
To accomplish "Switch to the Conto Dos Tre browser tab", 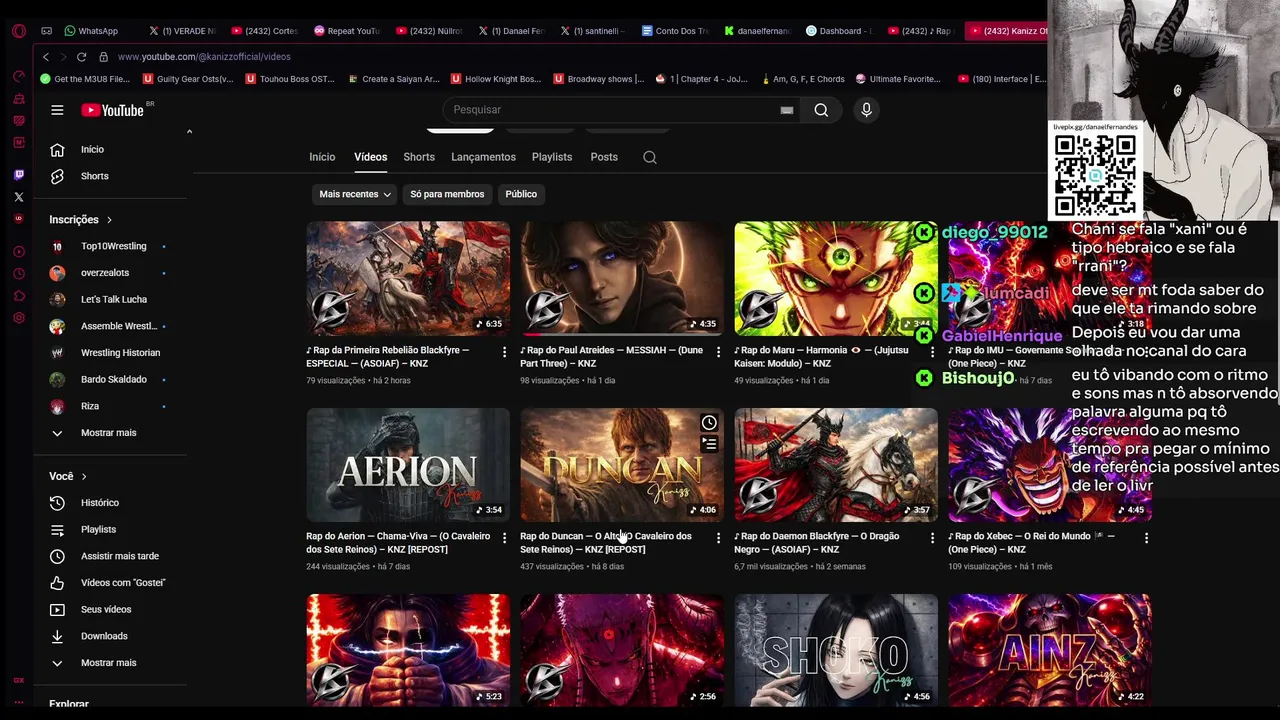I will click(675, 31).
